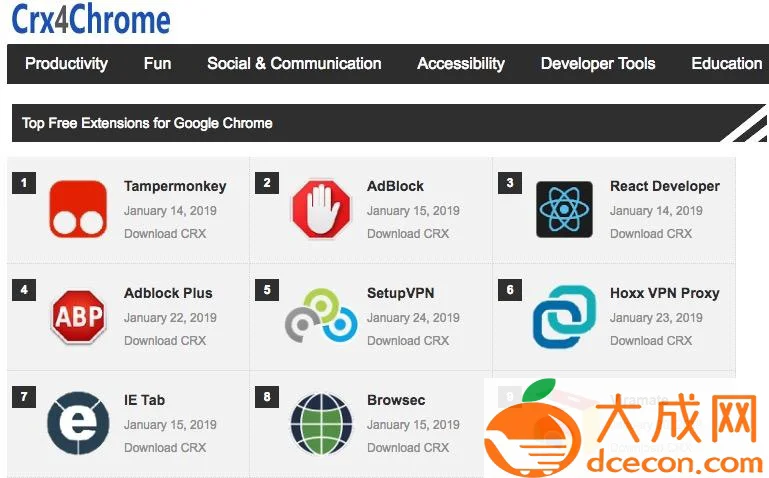The image size is (769, 478).
Task: Open the Tampermonkey title link
Action: coord(175,186)
